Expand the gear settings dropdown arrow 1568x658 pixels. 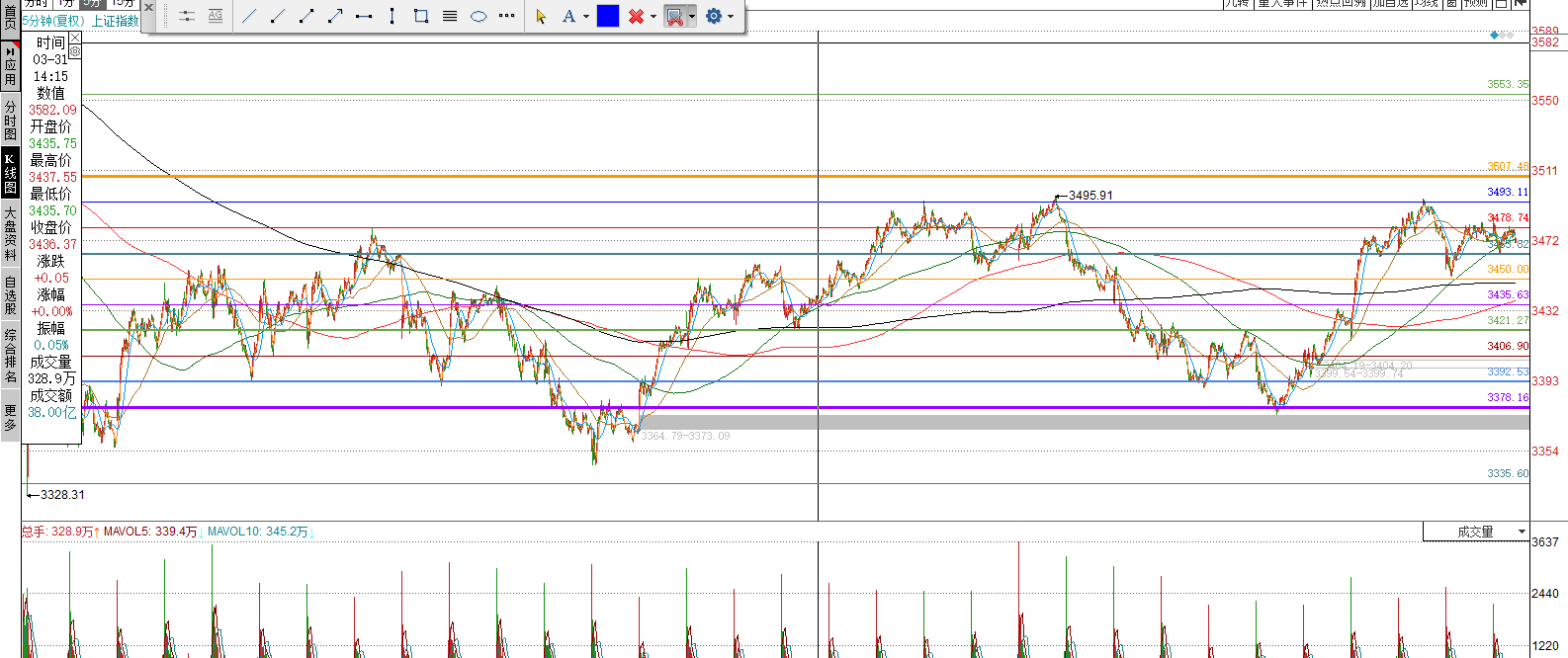pyautogui.click(x=731, y=16)
